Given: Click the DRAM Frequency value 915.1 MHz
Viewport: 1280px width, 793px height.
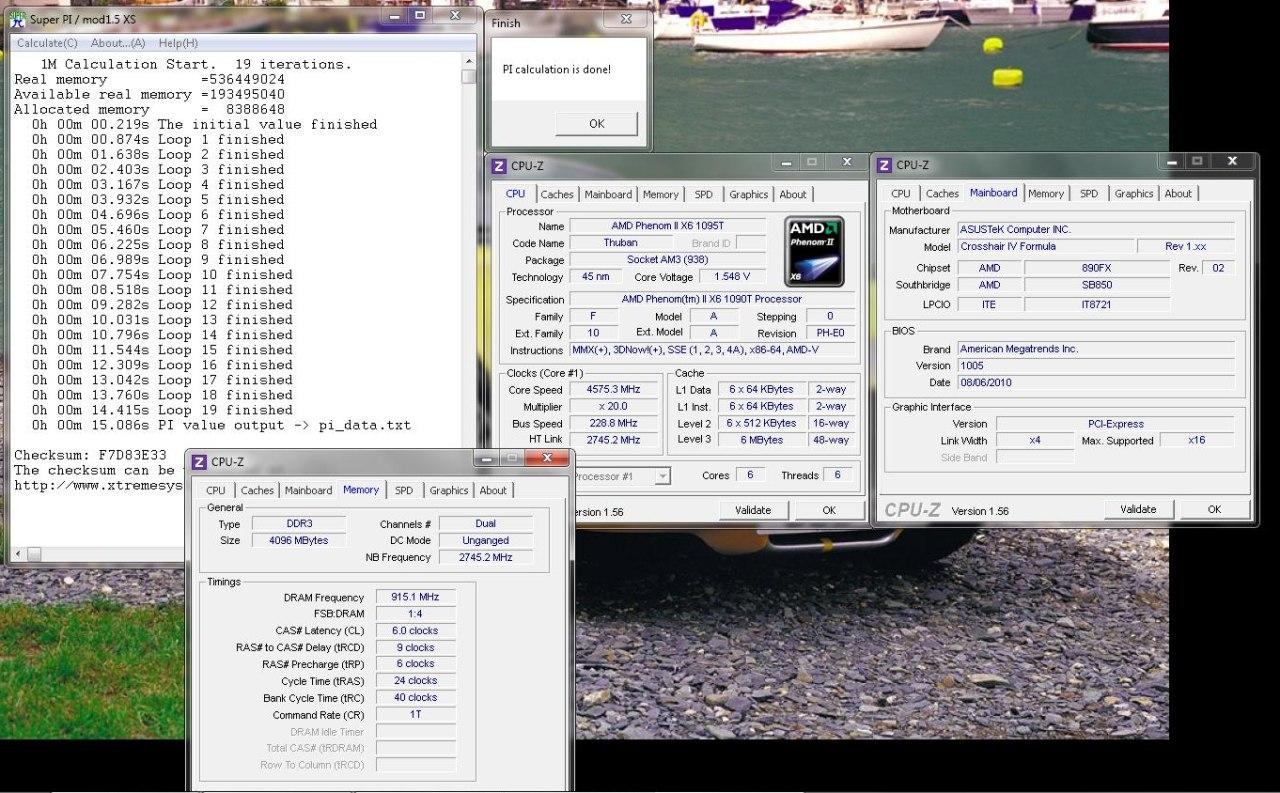Looking at the screenshot, I should (x=415, y=597).
